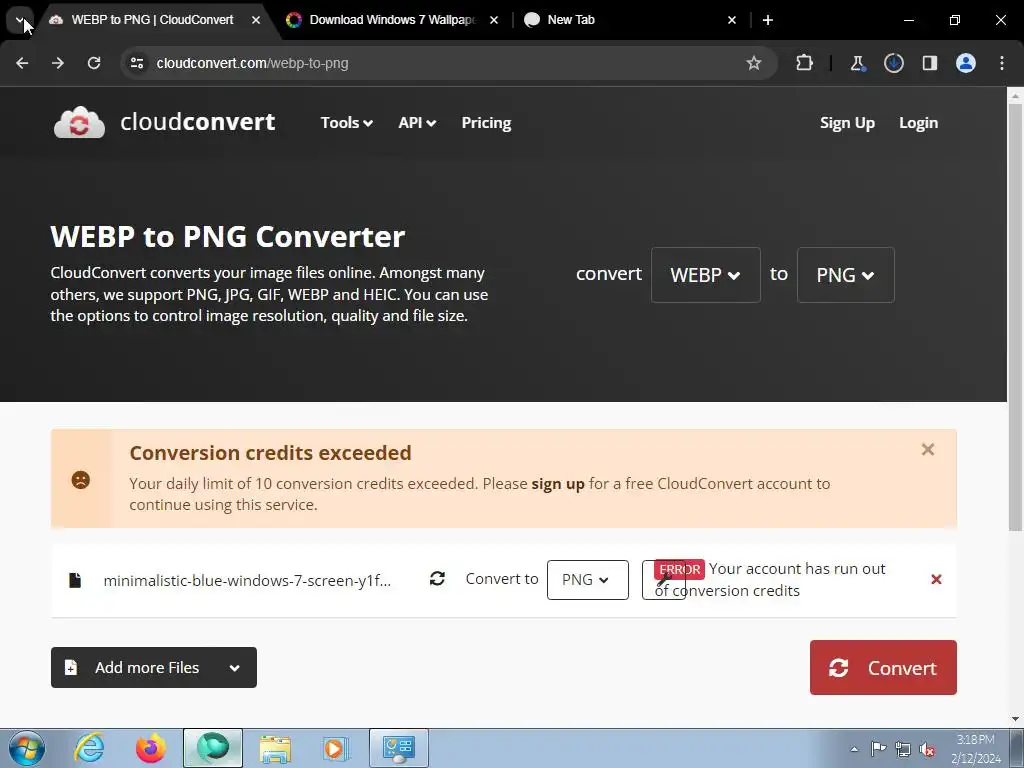The width and height of the screenshot is (1024, 768).
Task: Bookmark this page with the star icon
Action: 754,63
